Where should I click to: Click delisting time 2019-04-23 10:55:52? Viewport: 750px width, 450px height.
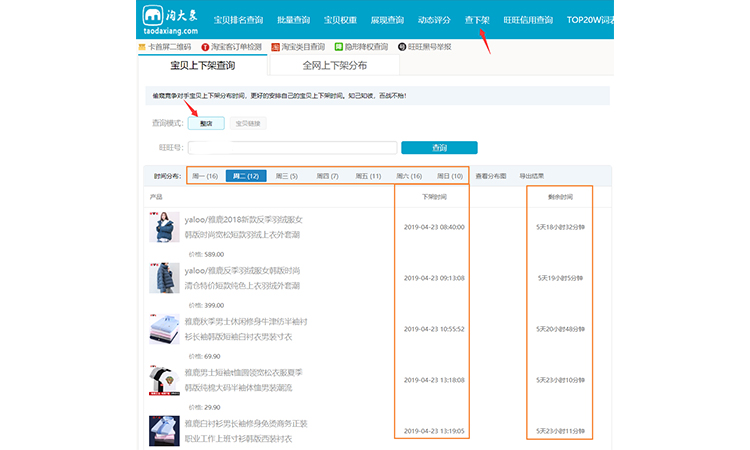pyautogui.click(x=434, y=329)
